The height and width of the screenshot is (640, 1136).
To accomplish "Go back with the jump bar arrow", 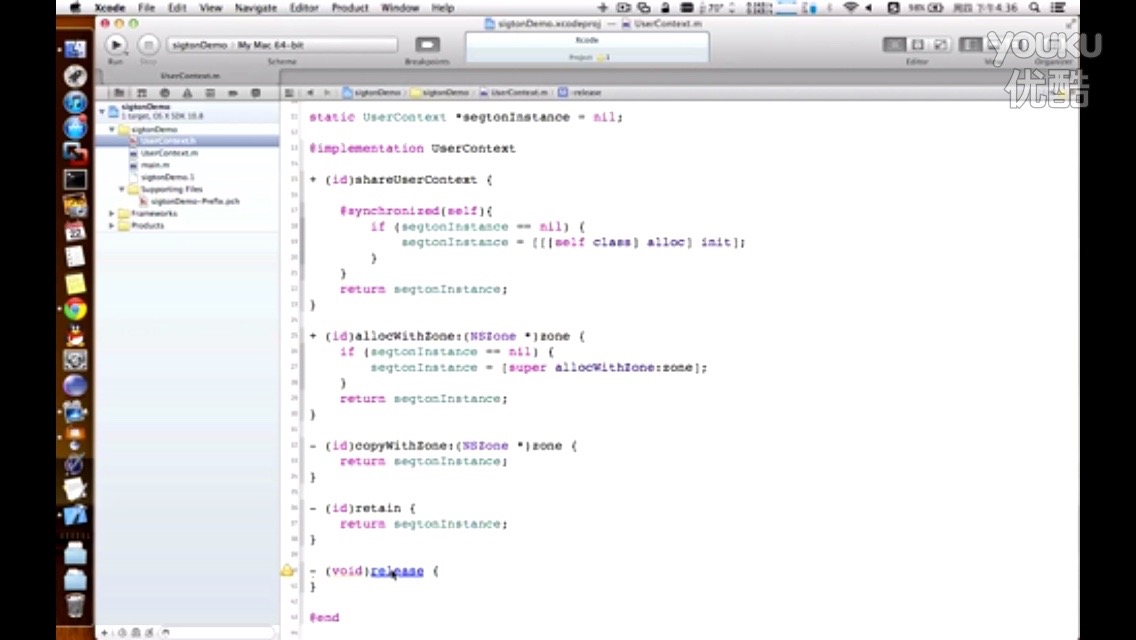I will [311, 93].
